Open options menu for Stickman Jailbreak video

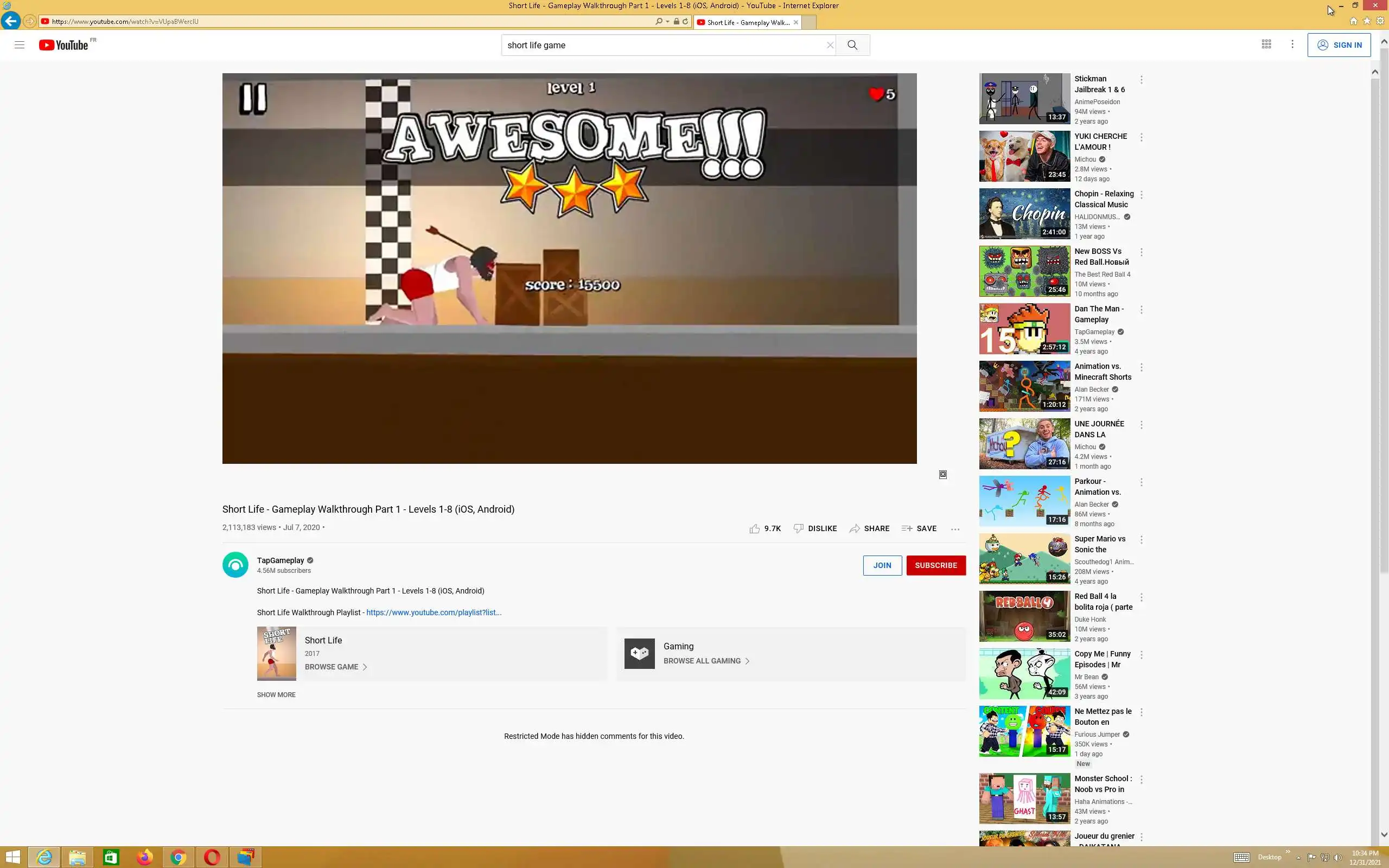click(1141, 80)
